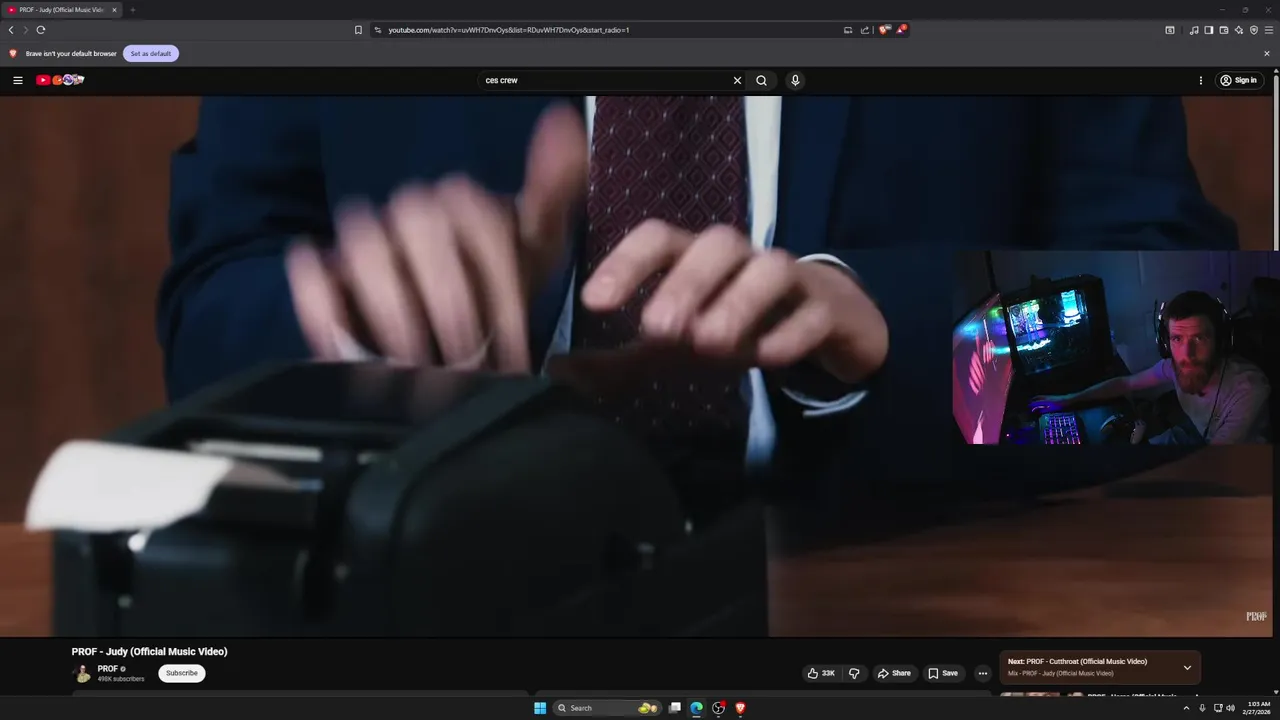Viewport: 1280px width, 720px height.
Task: Open taskbar microphone tray icon
Action: tap(1202, 708)
